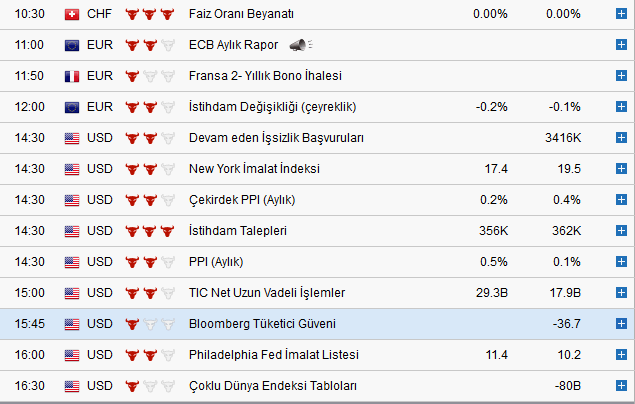Click the US flag on New York İmalat row

(x=72, y=169)
